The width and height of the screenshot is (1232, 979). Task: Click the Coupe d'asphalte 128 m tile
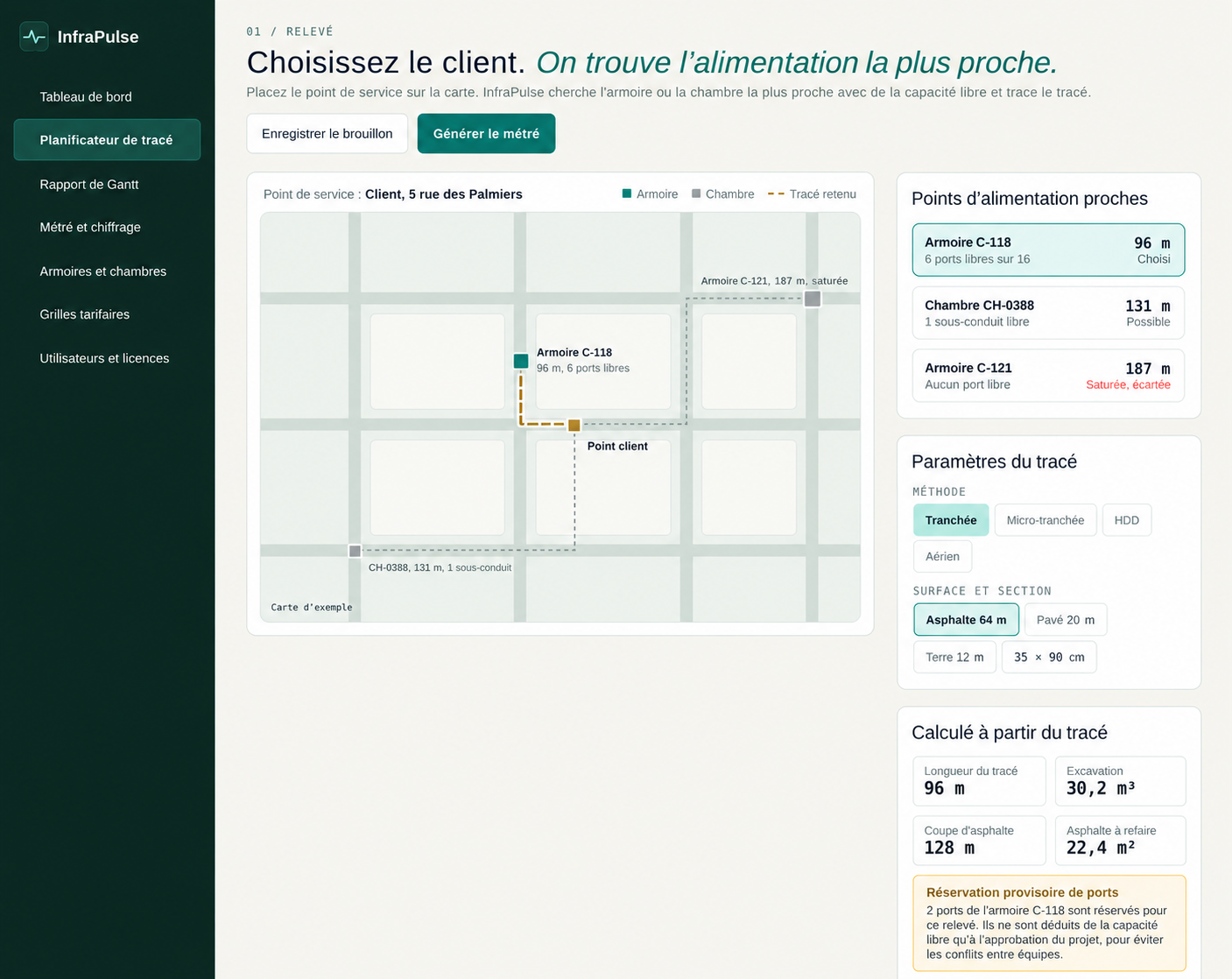pos(979,841)
